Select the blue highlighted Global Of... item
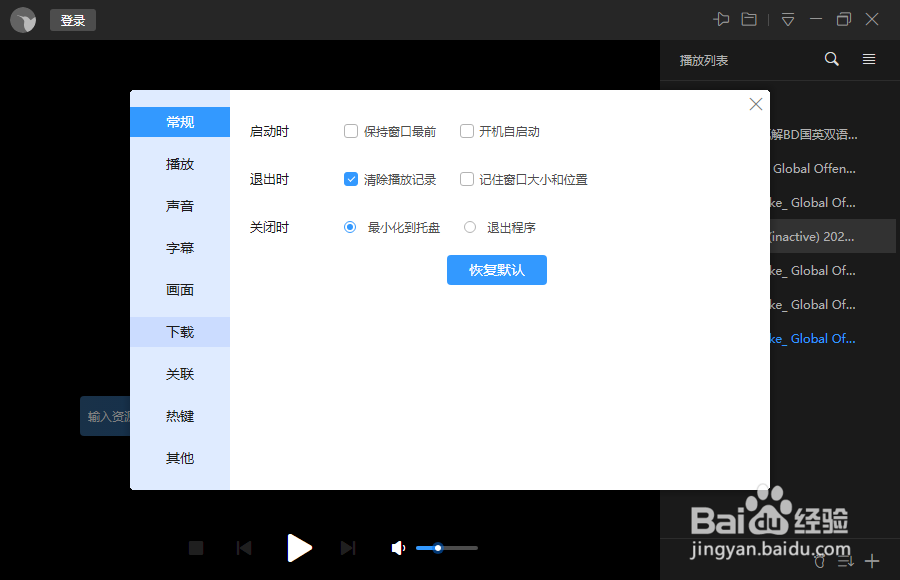 [813, 338]
